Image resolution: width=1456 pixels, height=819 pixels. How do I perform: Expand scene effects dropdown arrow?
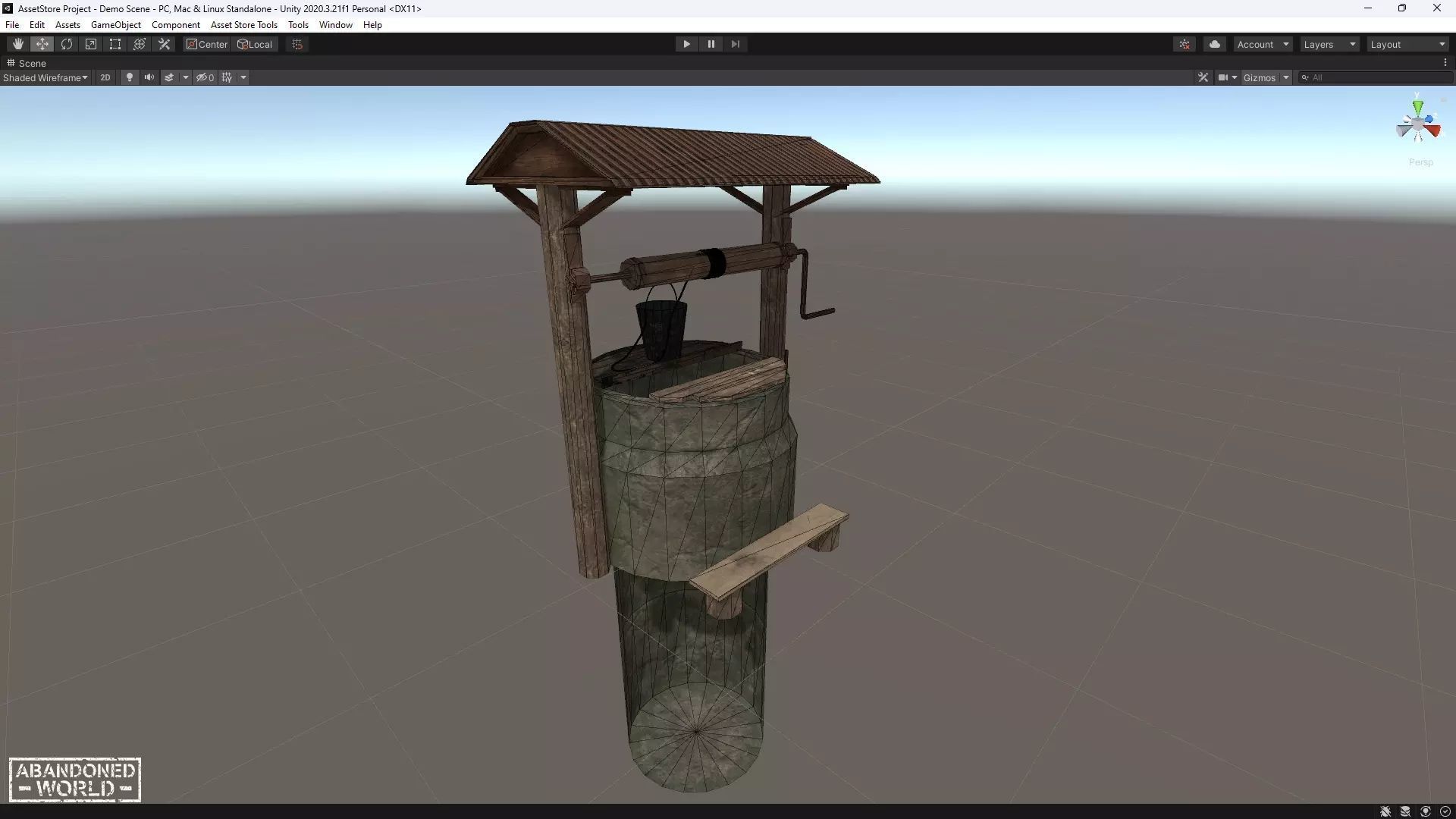pos(186,77)
